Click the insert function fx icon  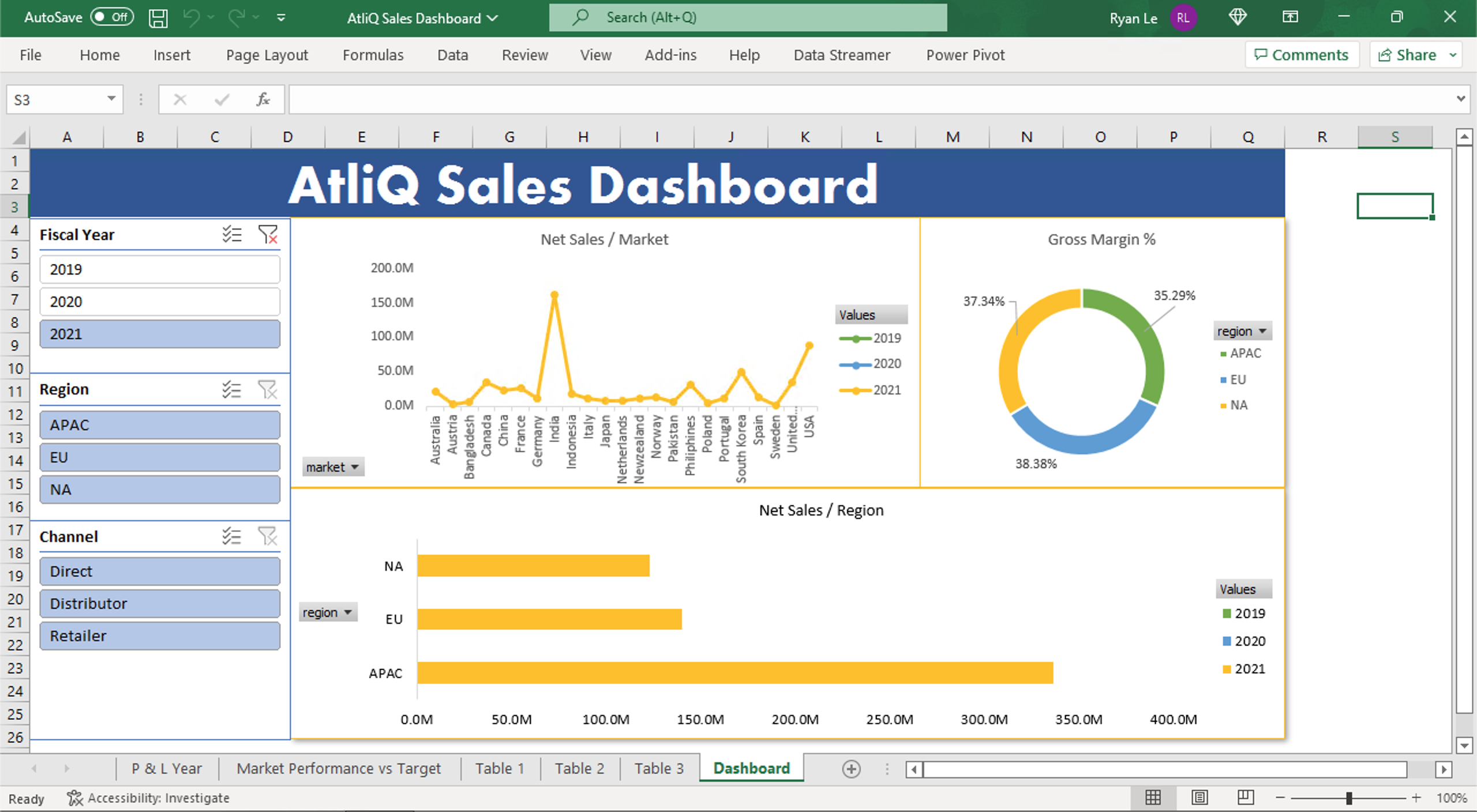(x=263, y=100)
